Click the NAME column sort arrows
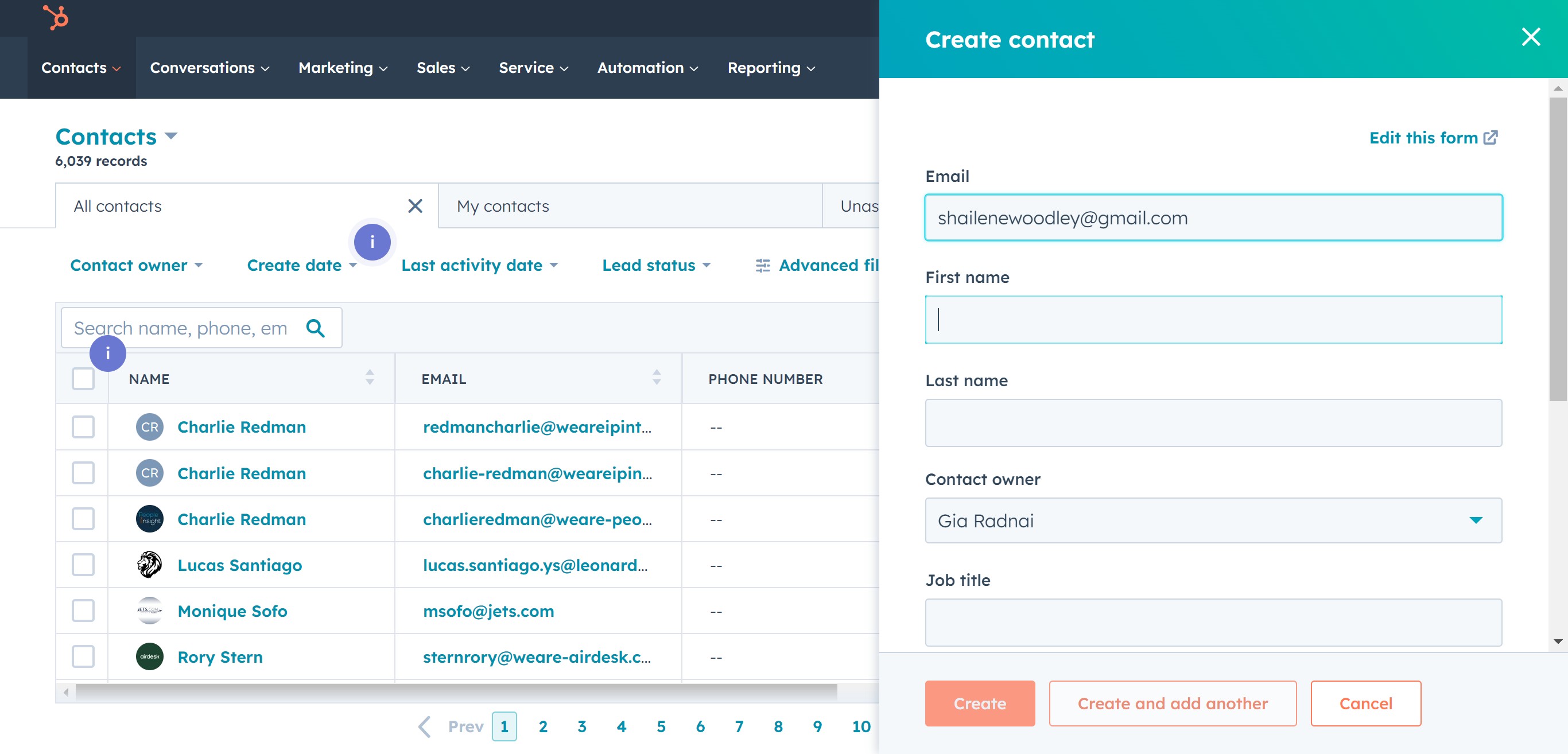Image resolution: width=1568 pixels, height=754 pixels. coord(370,378)
